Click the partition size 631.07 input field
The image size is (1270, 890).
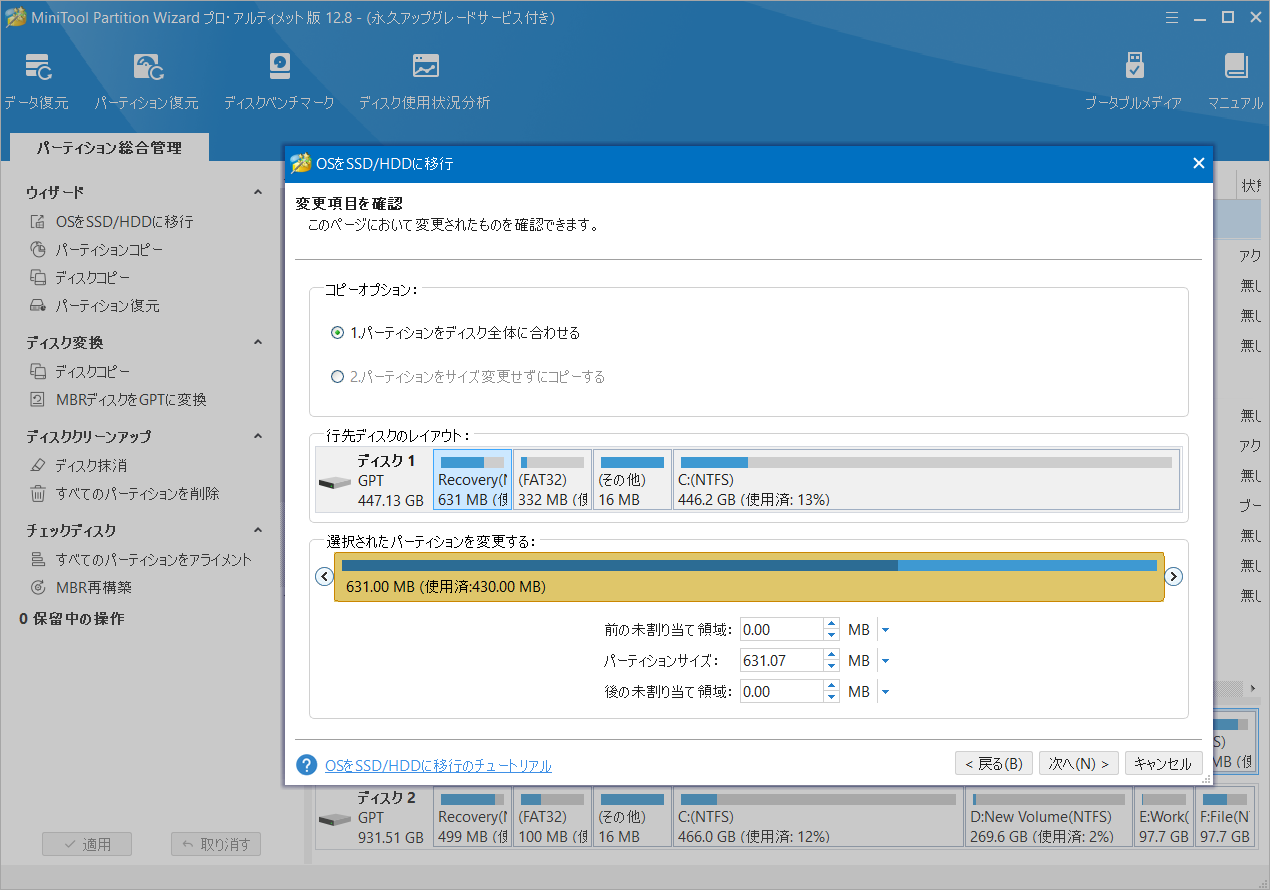pos(781,661)
